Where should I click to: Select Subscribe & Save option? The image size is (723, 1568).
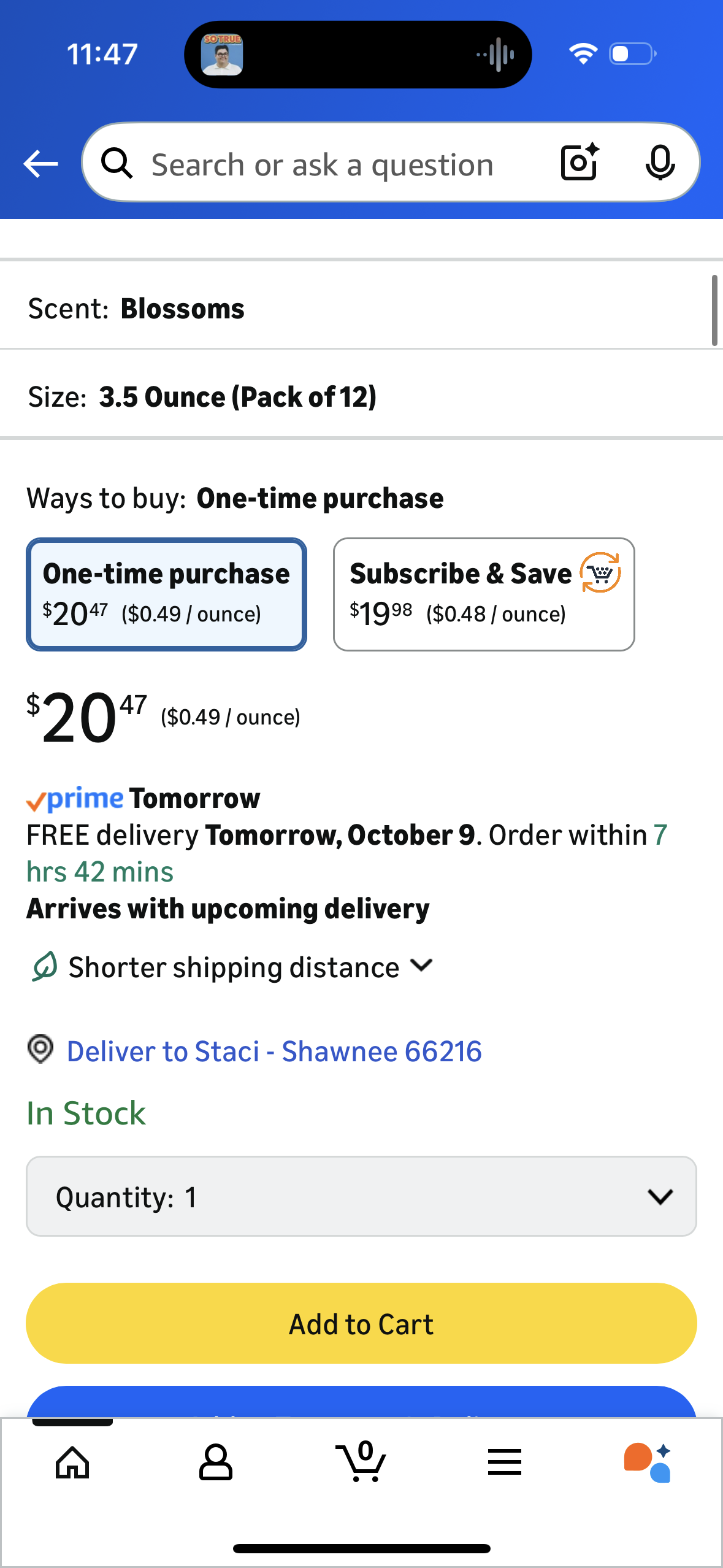click(483, 594)
